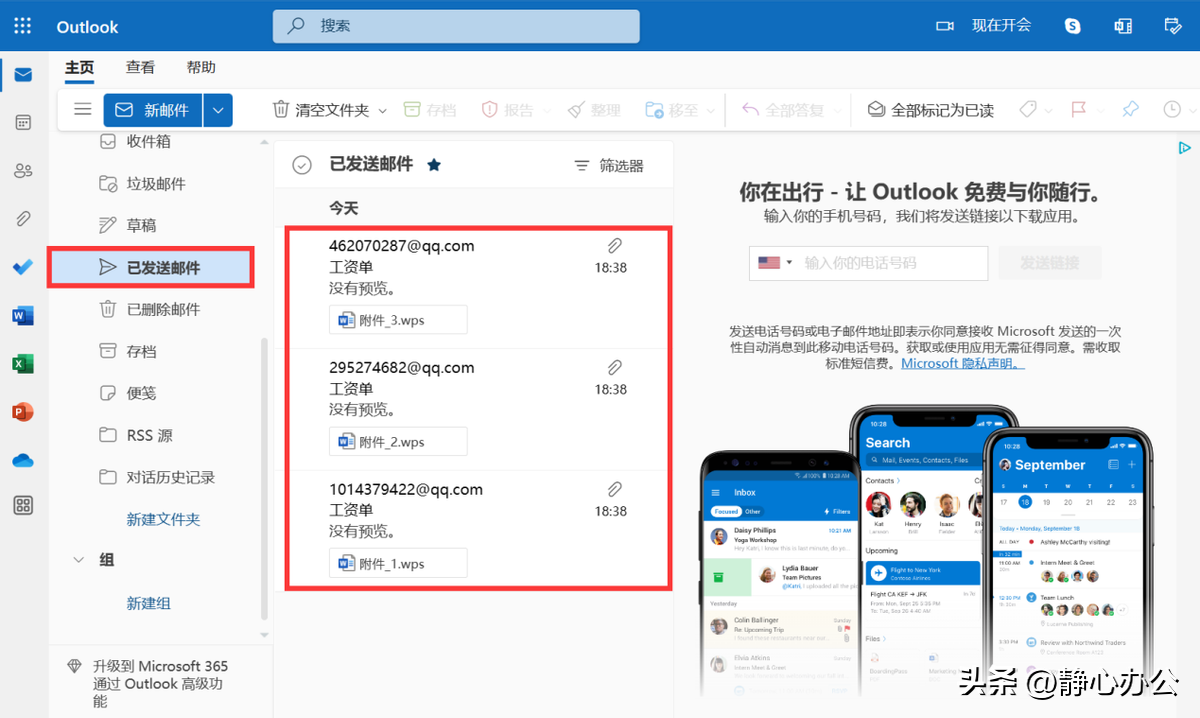Screen dimensions: 1200x718
Task: Click the New mail button
Action: click(153, 110)
